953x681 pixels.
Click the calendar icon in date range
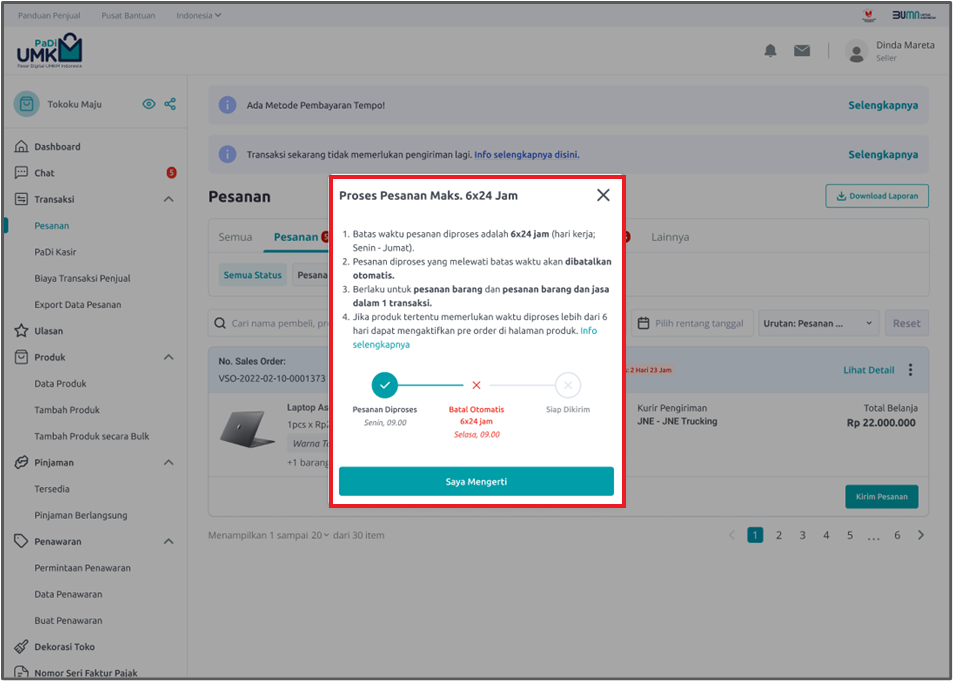coord(642,323)
